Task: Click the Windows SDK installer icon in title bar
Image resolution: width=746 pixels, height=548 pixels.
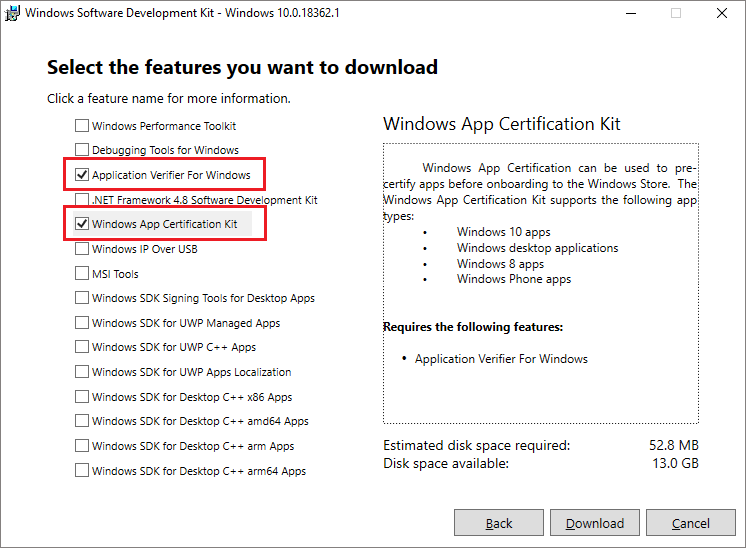Action: [12, 13]
